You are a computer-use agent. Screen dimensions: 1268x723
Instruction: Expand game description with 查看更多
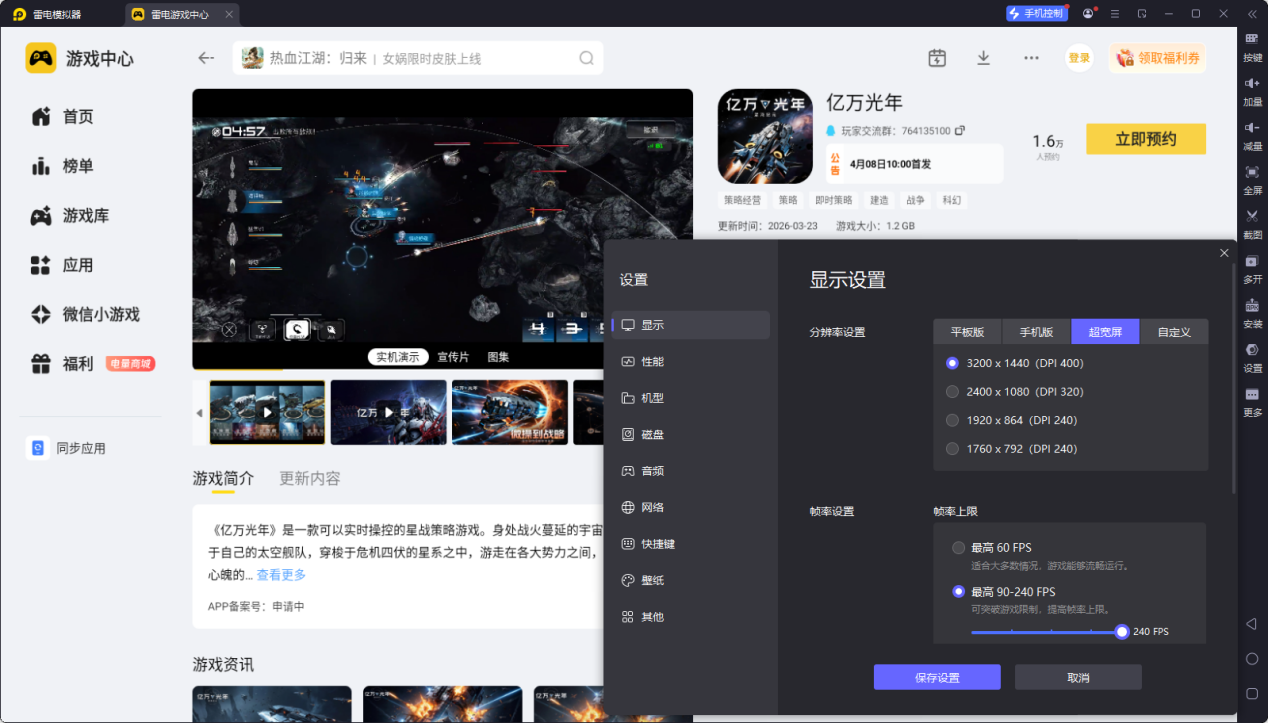tap(281, 575)
